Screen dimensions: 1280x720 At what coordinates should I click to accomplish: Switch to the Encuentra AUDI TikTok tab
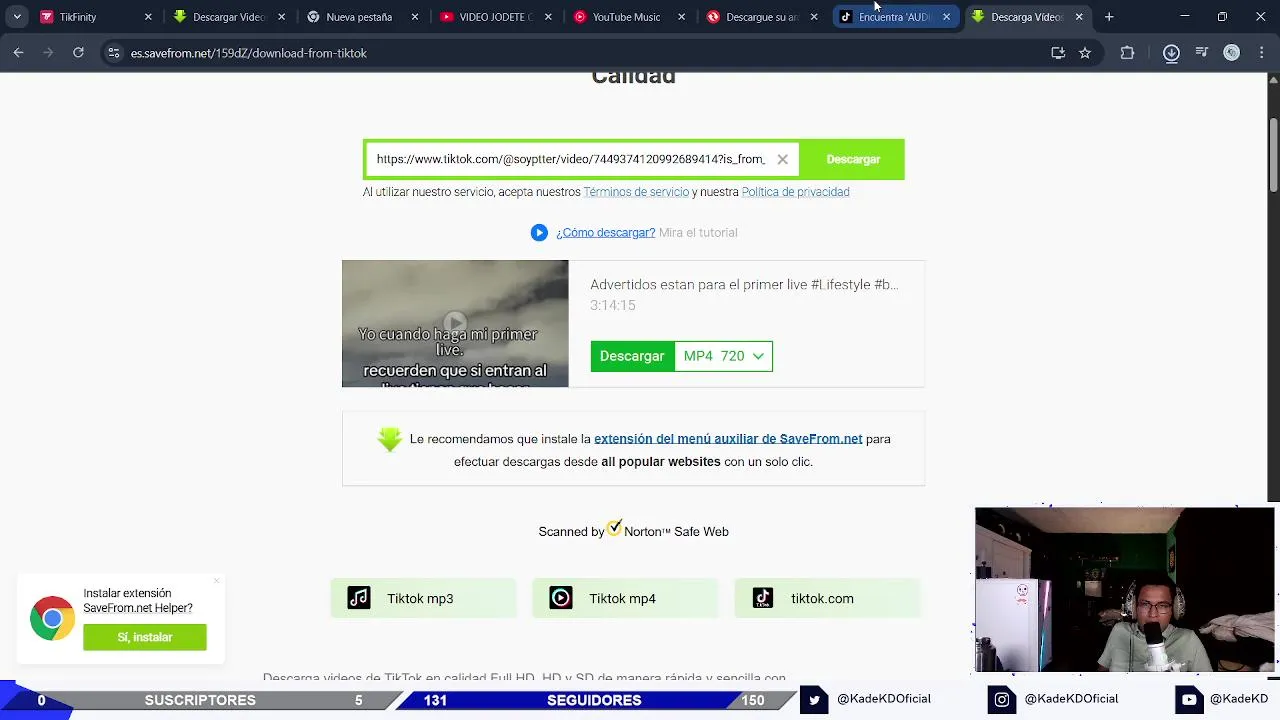[x=893, y=17]
